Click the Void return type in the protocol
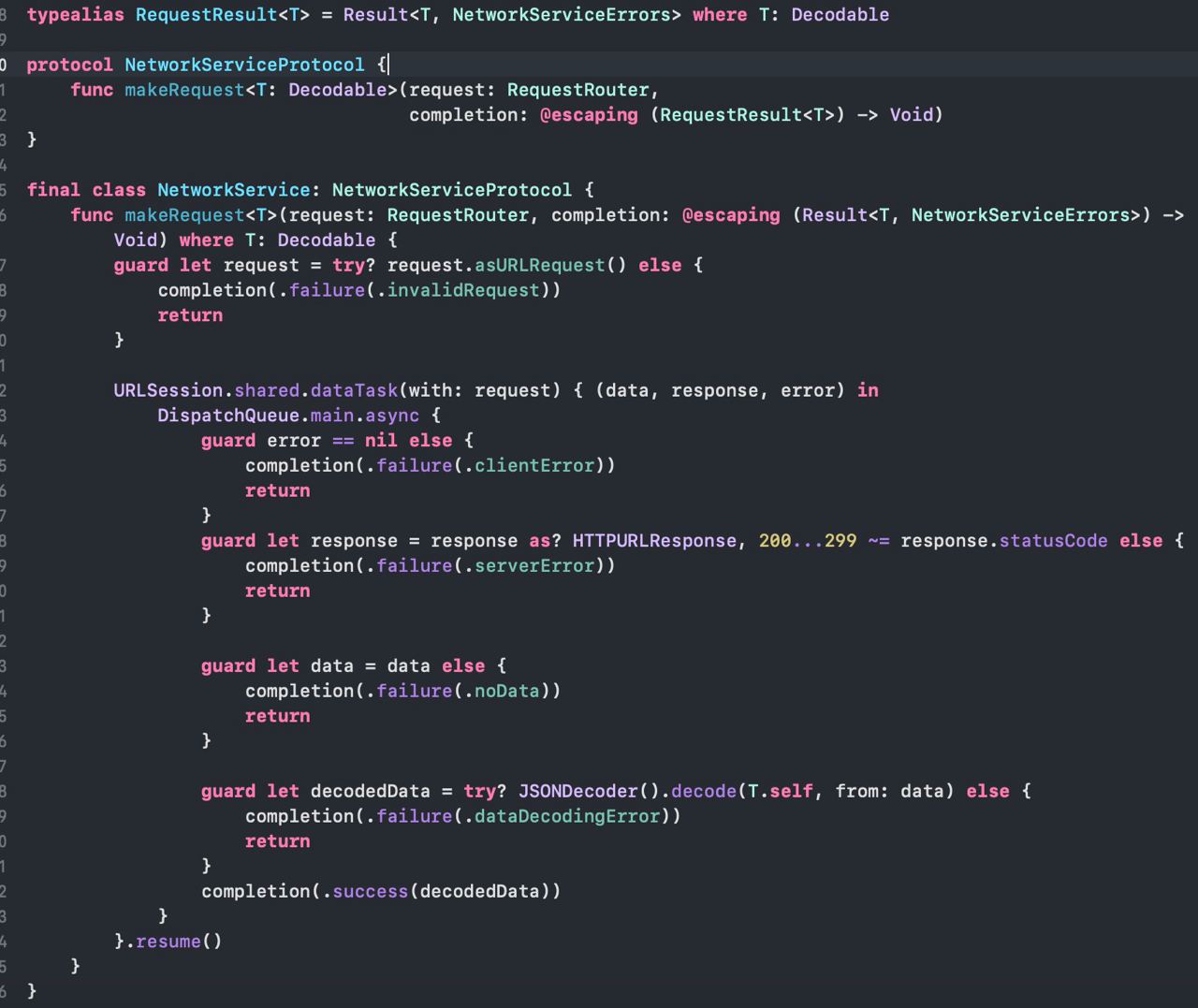Screen dimensions: 1198x1008 coord(911,115)
